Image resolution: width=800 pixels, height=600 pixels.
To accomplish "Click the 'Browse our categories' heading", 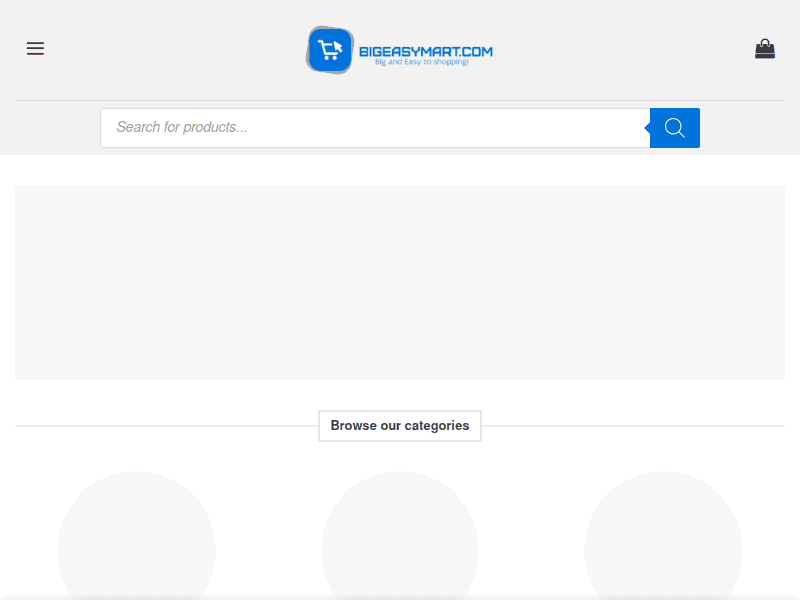I will pos(400,426).
